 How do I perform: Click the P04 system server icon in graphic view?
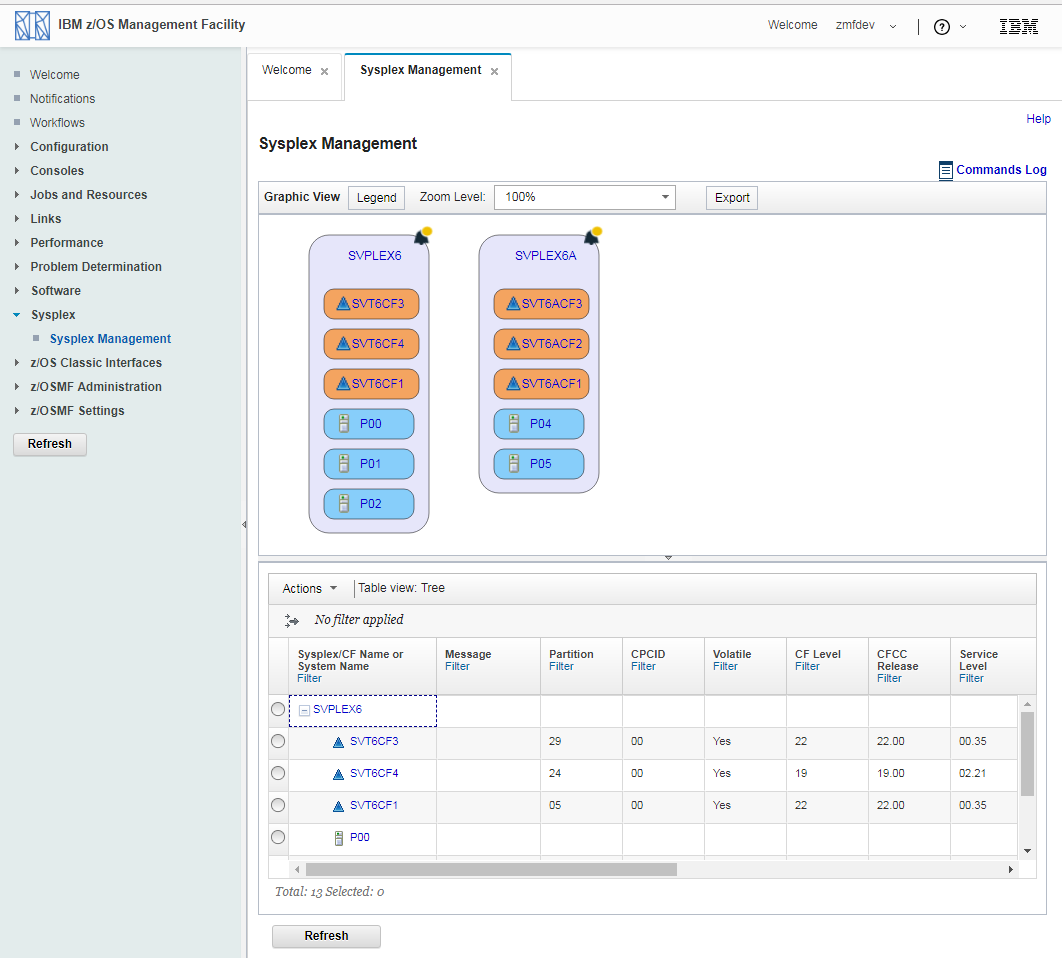514,424
